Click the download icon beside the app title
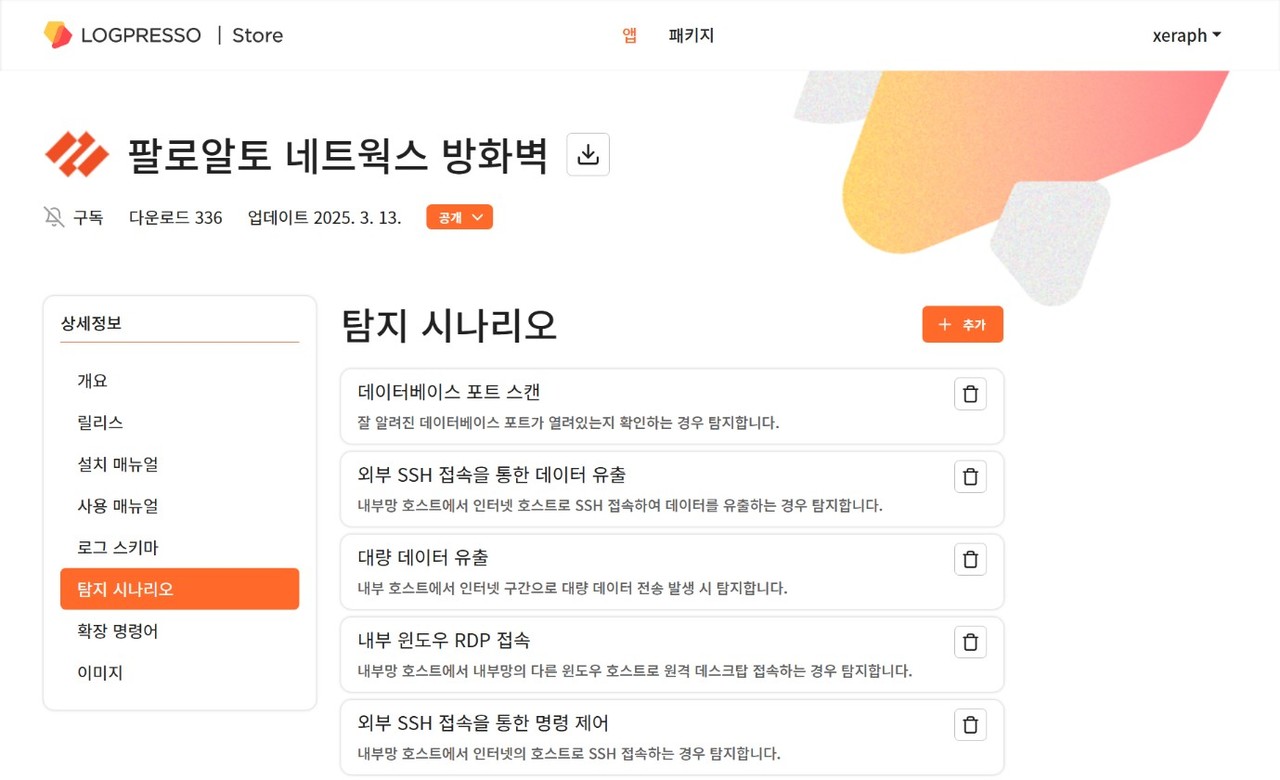The width and height of the screenshot is (1280, 780). pyautogui.click(x=587, y=154)
